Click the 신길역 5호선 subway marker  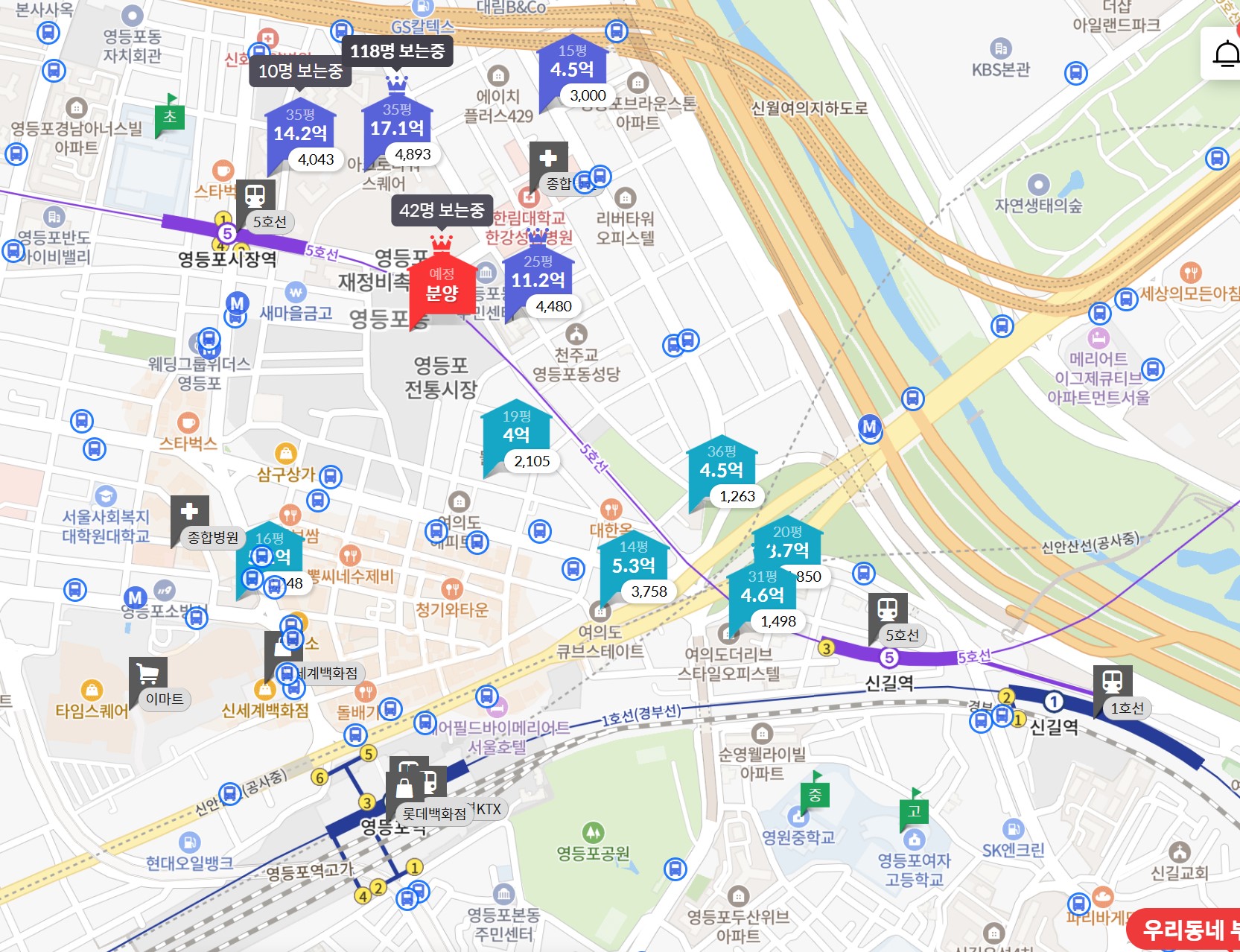[888, 611]
